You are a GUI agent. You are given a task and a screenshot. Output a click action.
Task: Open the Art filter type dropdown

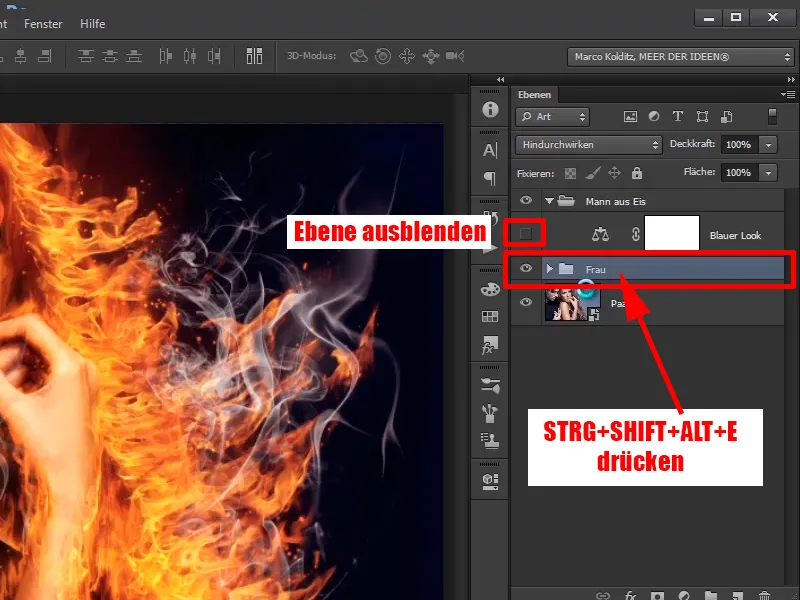pyautogui.click(x=553, y=117)
